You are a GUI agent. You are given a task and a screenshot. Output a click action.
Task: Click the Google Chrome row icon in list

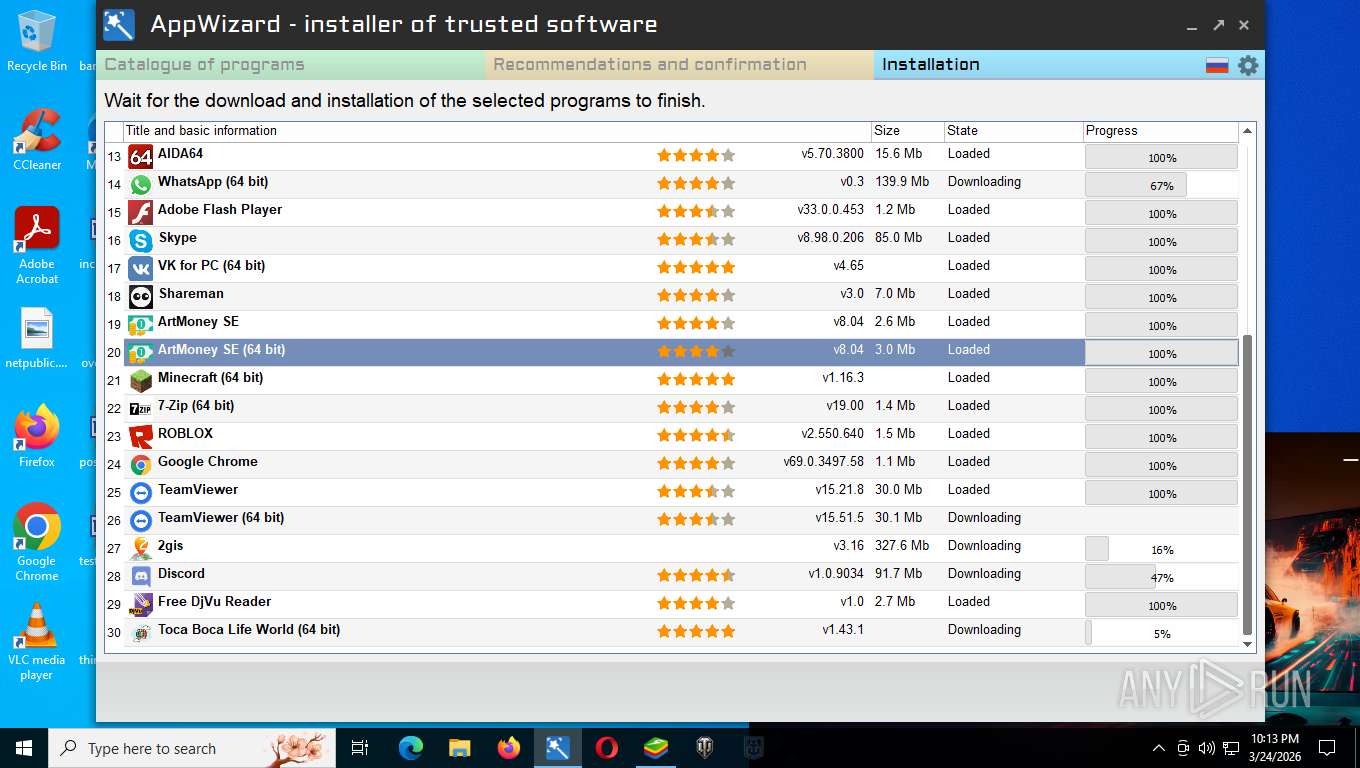click(x=141, y=465)
